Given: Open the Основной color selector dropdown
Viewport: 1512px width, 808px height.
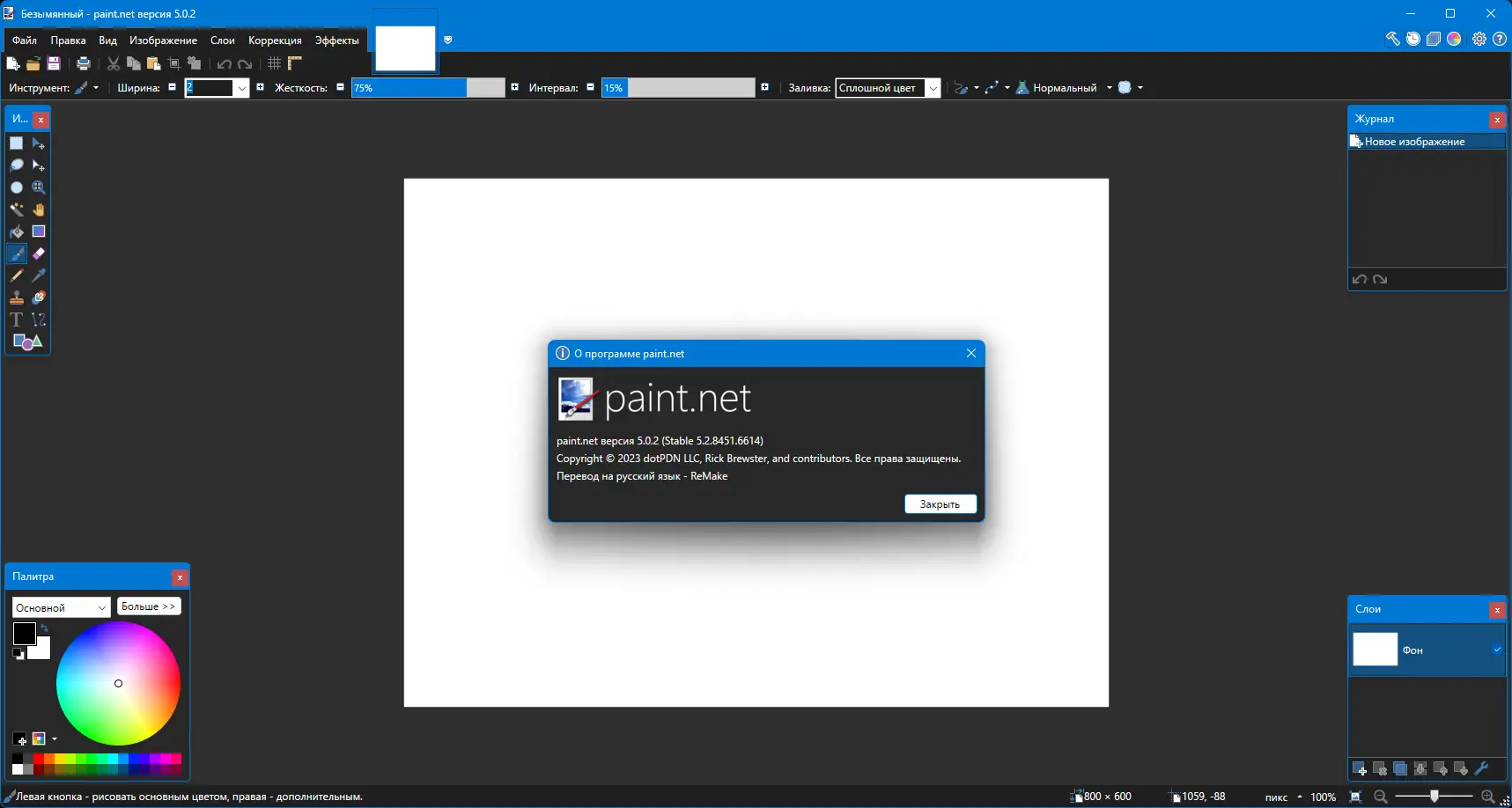Looking at the screenshot, I should [61, 607].
